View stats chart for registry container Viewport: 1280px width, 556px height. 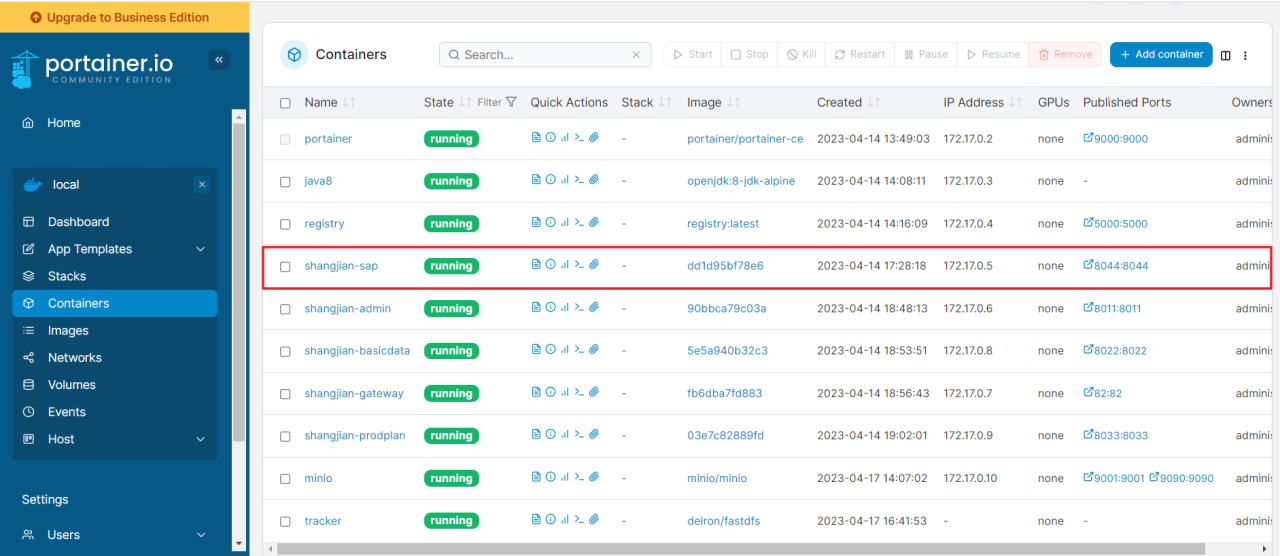564,223
